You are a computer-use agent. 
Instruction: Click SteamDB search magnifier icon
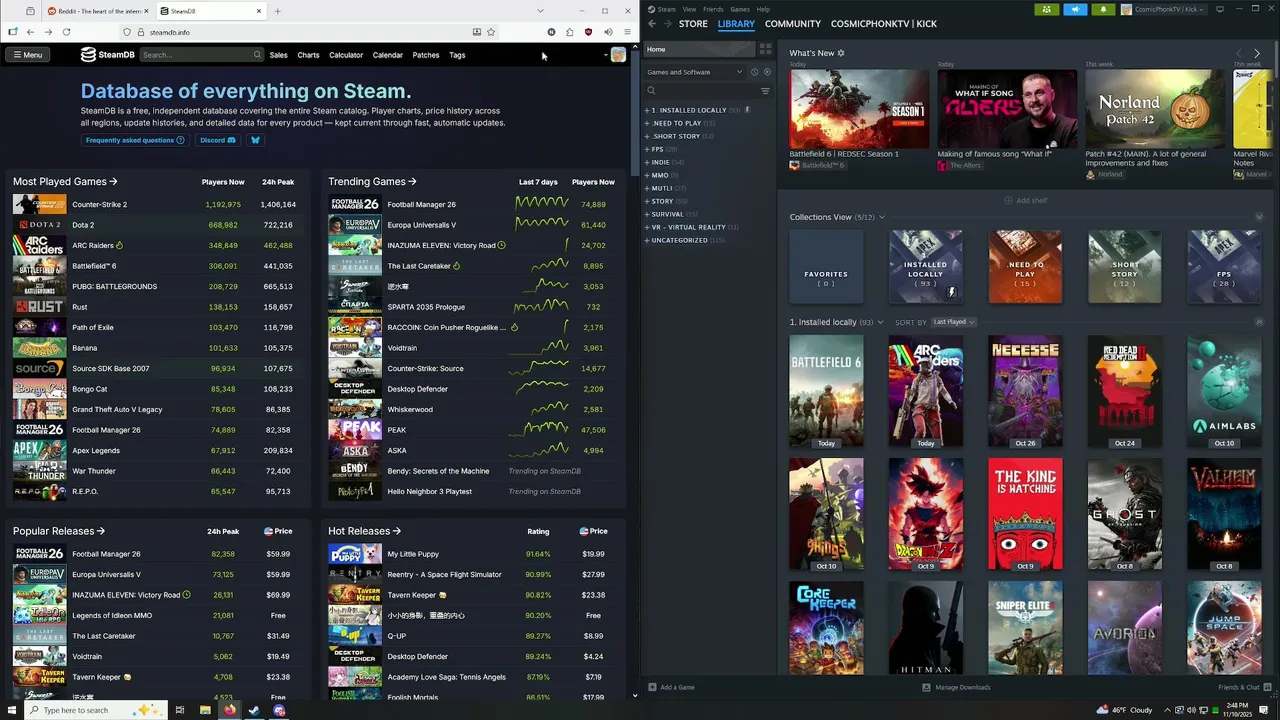[x=257, y=55]
